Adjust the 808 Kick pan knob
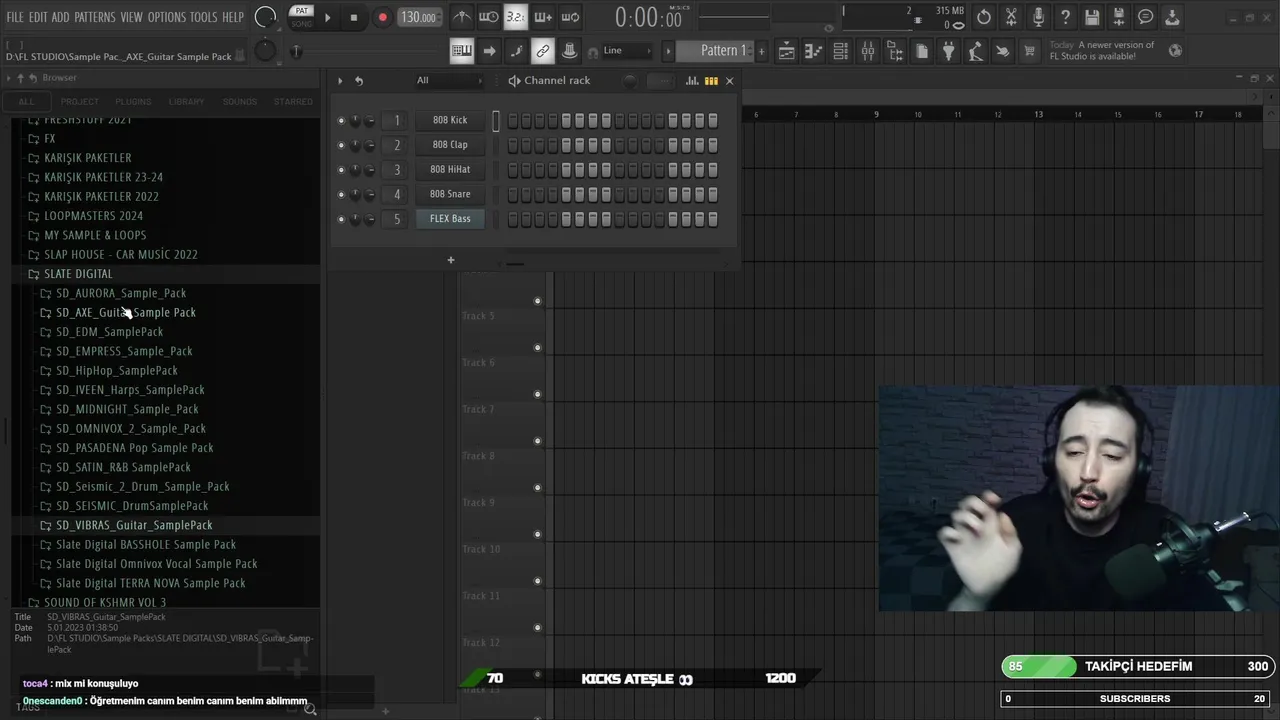Screen dimensions: 1280x720 coord(355,120)
